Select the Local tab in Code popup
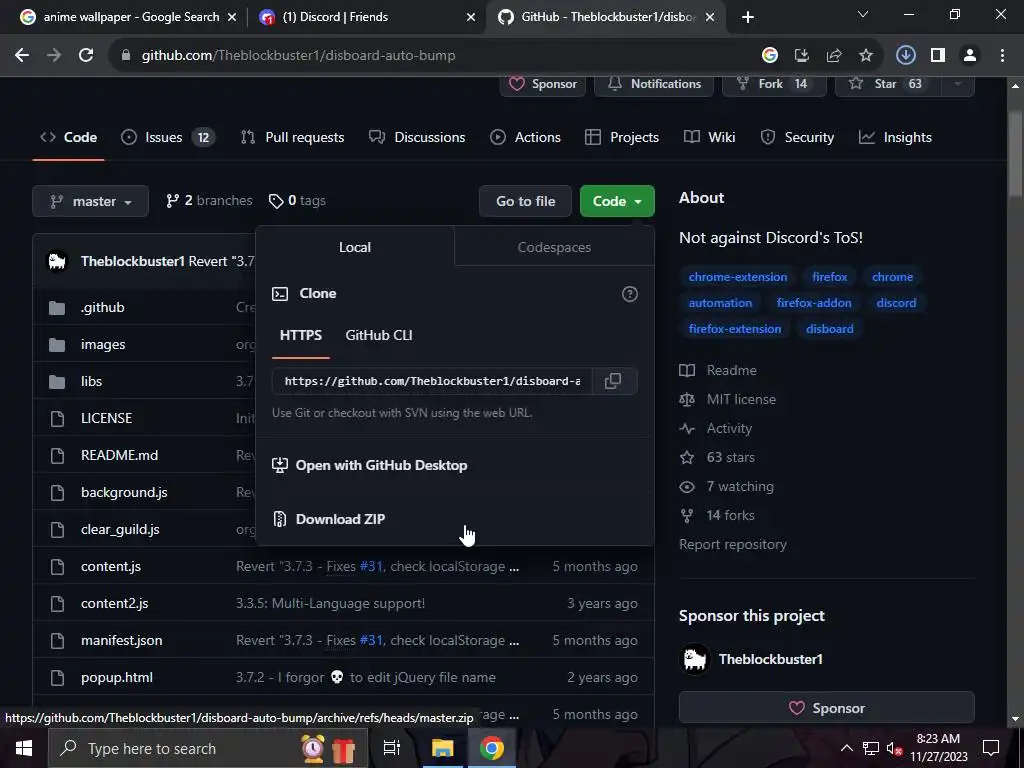The image size is (1024, 768). pyautogui.click(x=355, y=247)
